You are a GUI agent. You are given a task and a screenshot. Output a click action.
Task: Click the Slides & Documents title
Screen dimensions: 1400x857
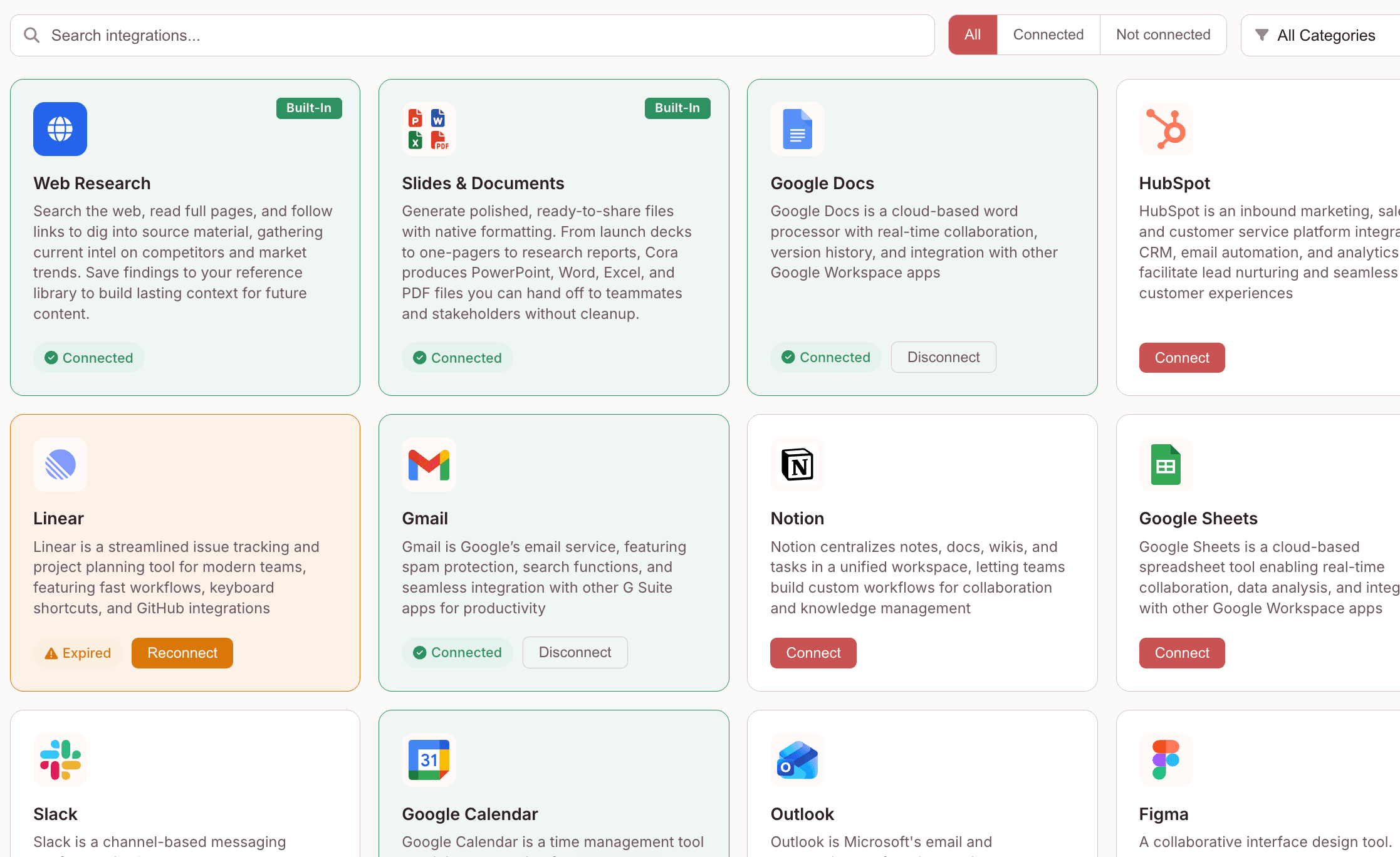coord(483,183)
